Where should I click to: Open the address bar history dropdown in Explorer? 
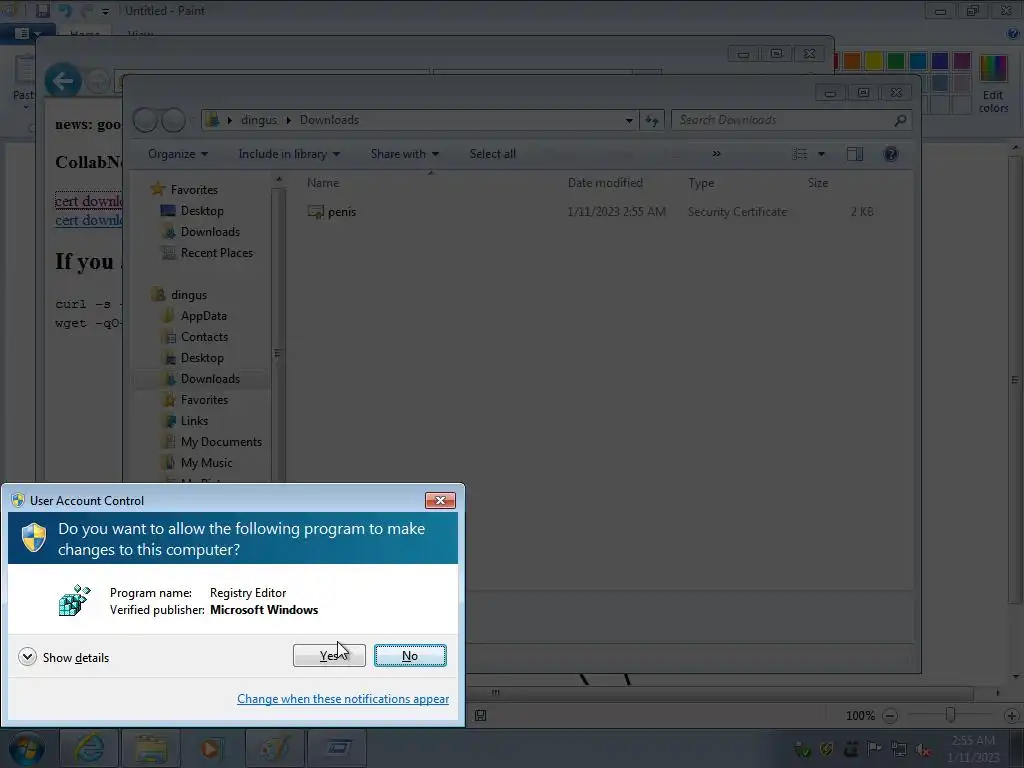click(629, 120)
